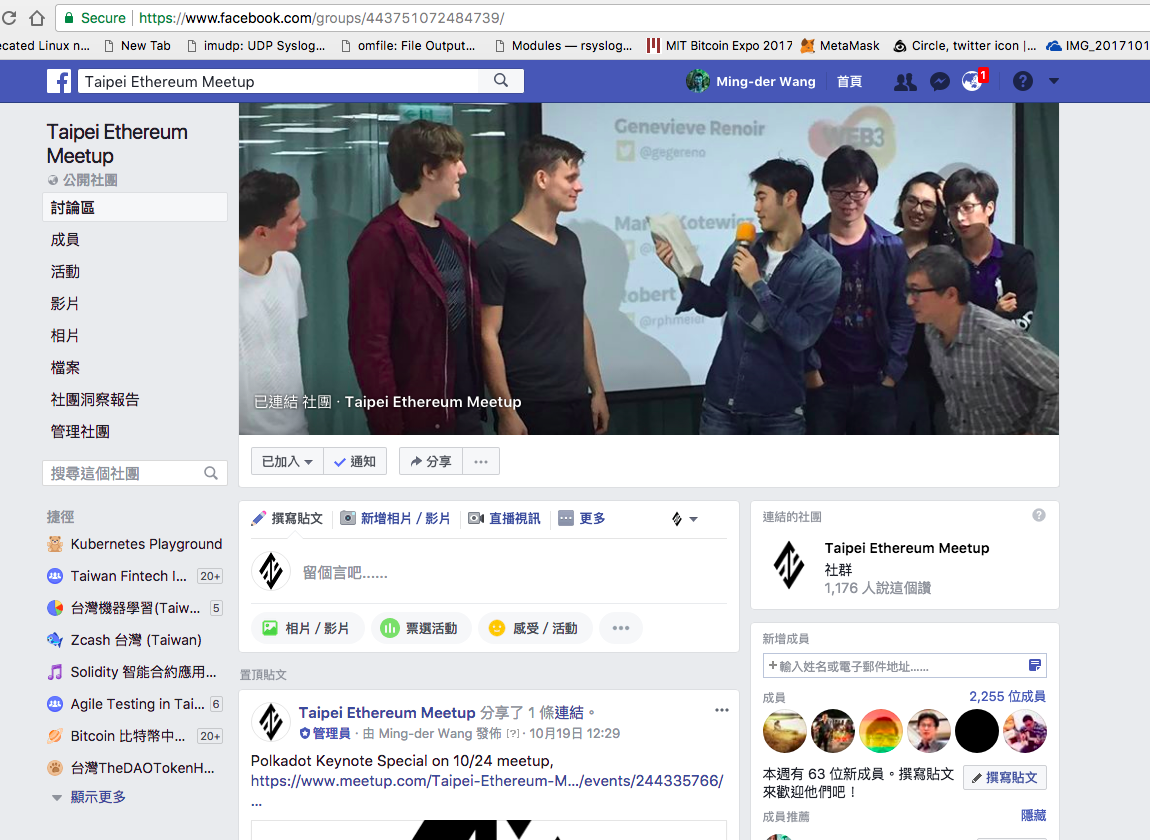The image size is (1150, 840).
Task: Select 直播視訊 tab
Action: (x=504, y=519)
